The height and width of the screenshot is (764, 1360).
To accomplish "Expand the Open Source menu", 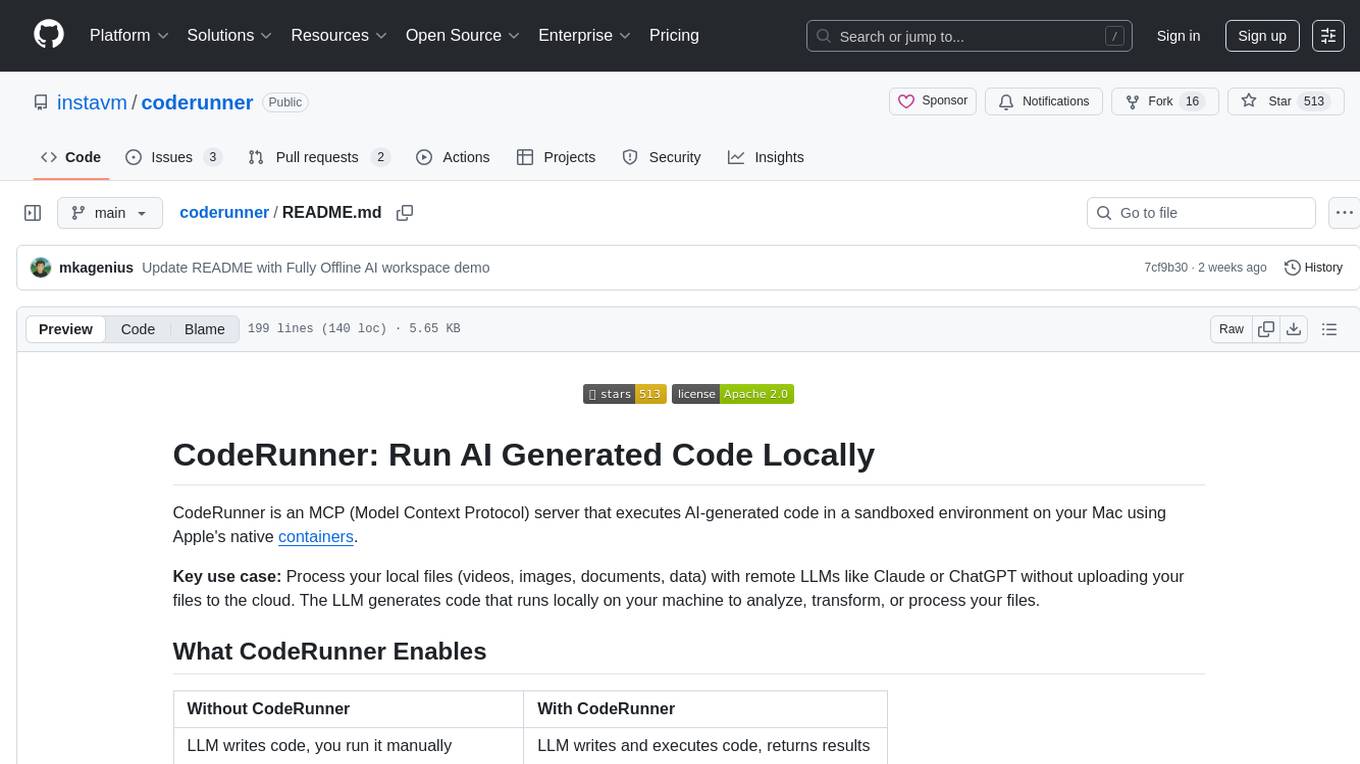I will click(463, 35).
